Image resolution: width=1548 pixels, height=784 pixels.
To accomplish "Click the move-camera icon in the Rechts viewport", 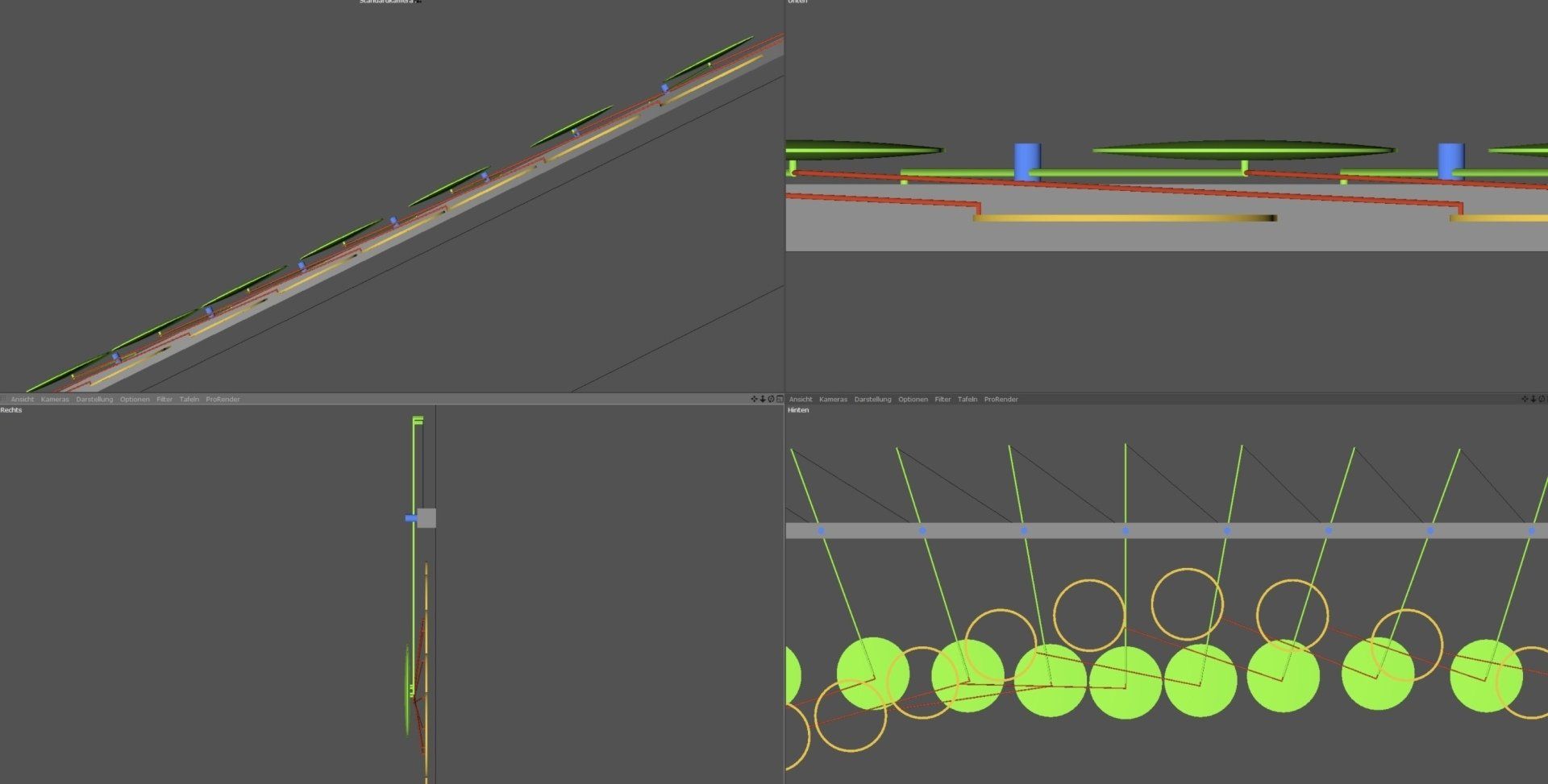I will pos(755,399).
